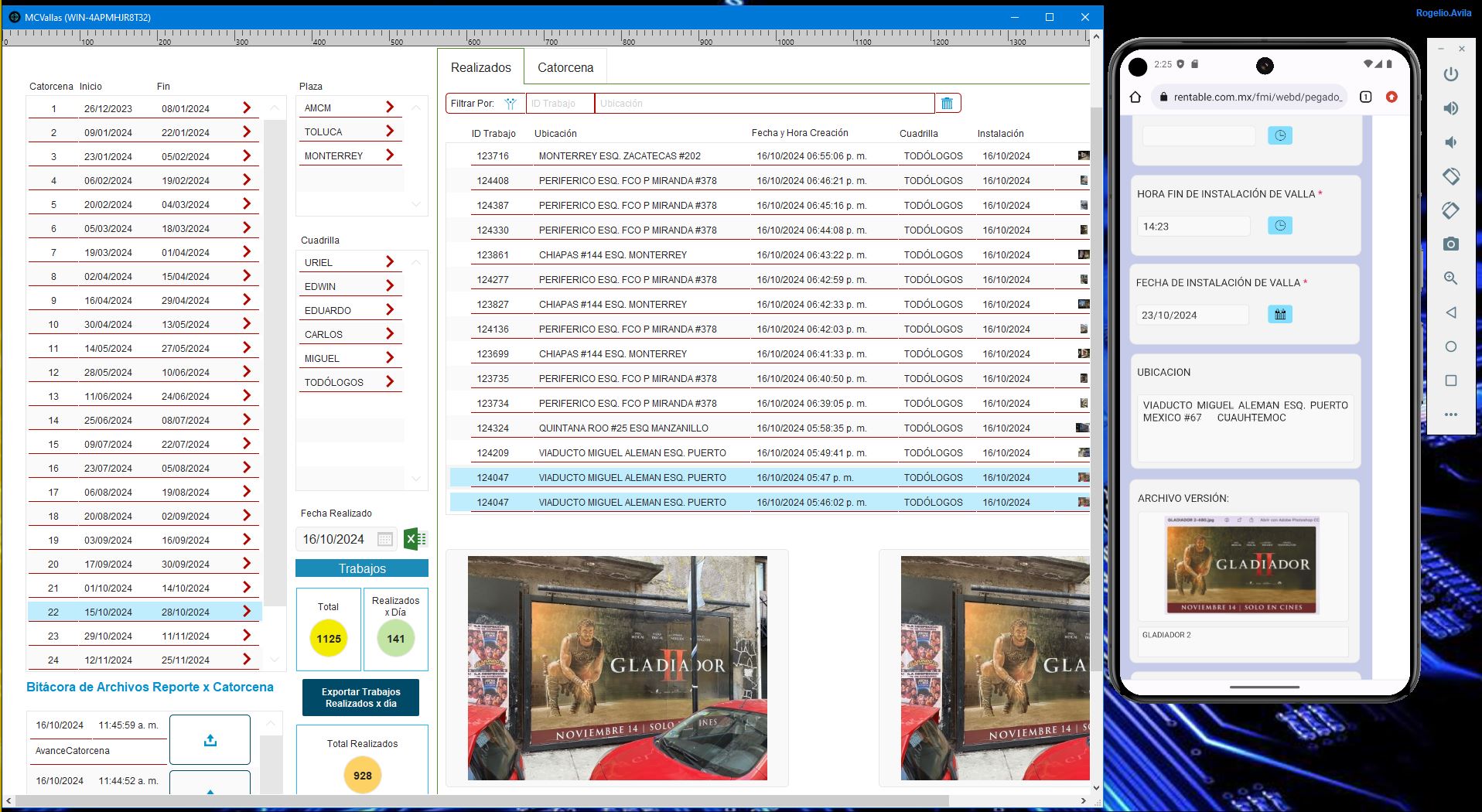Viewport: 1482px width, 812px height.
Task: Expand catorcena 23 row arrow
Action: (247, 636)
